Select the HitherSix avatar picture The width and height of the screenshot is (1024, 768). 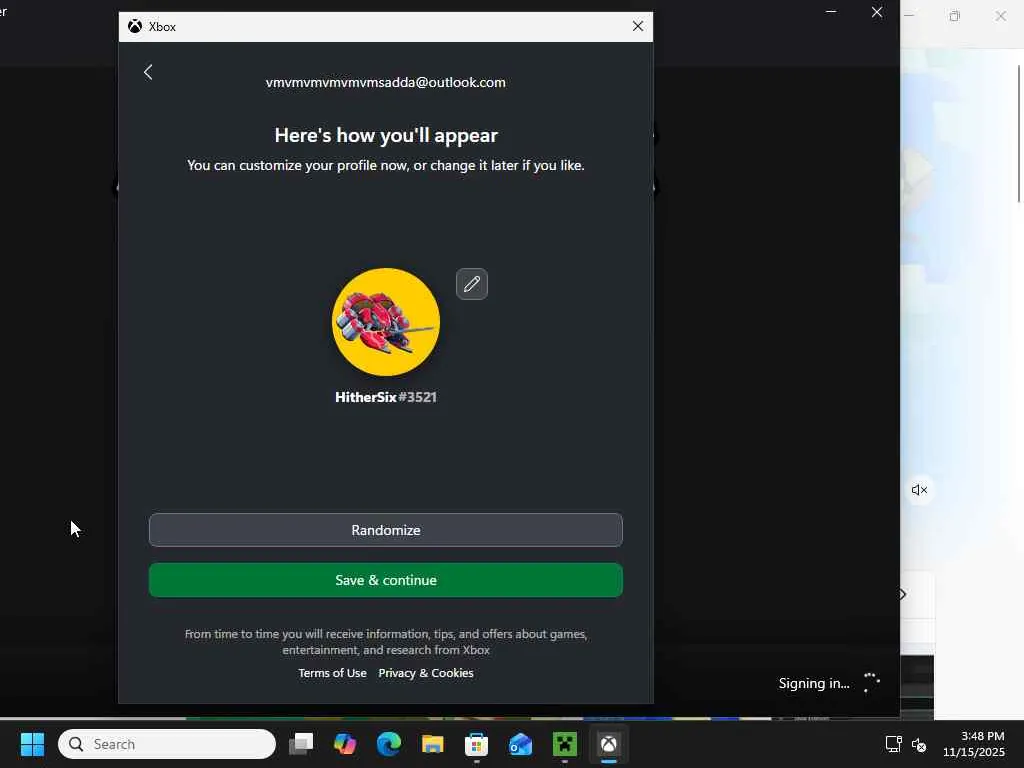tap(385, 322)
